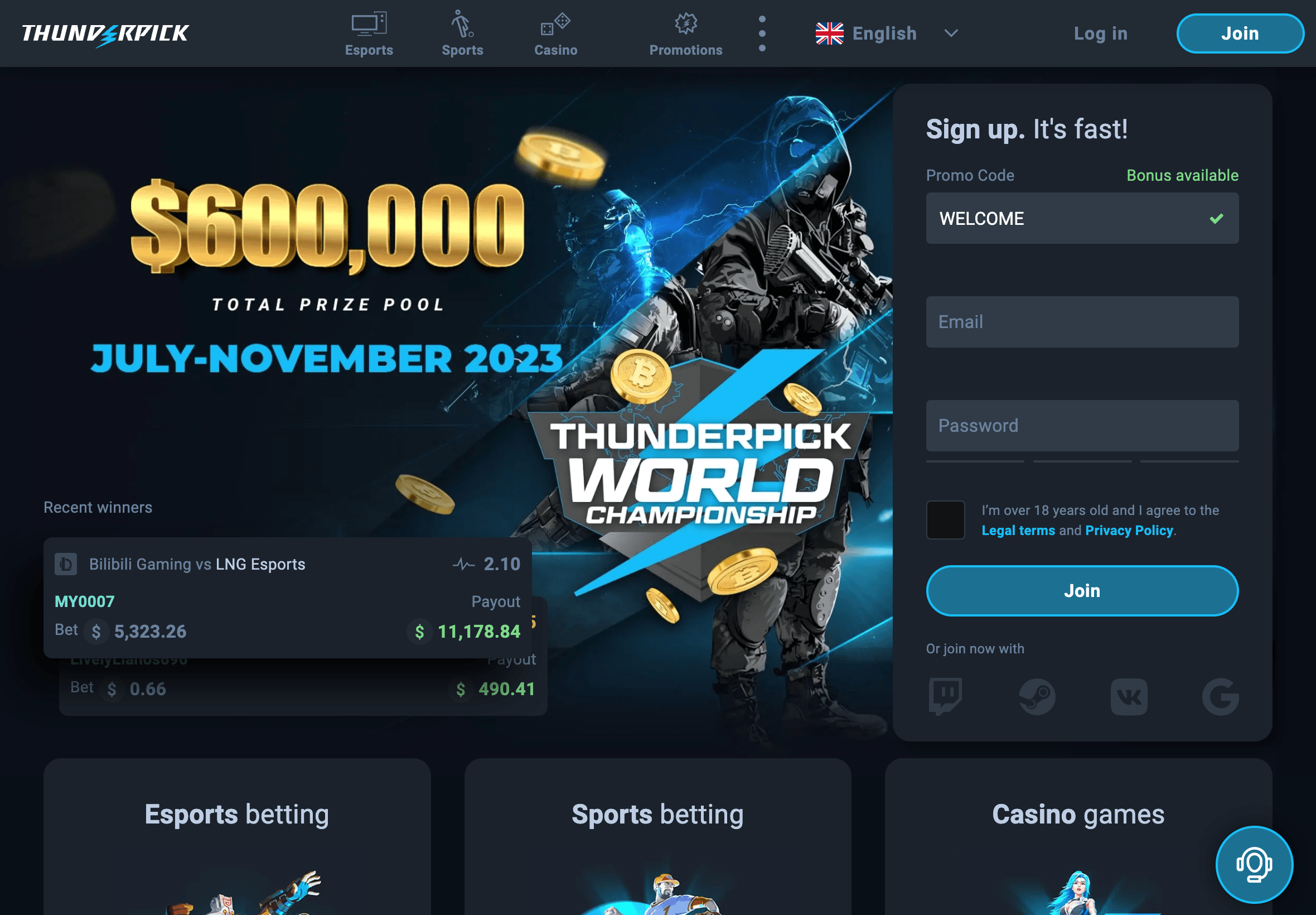Click the VK social login icon

tap(1128, 696)
